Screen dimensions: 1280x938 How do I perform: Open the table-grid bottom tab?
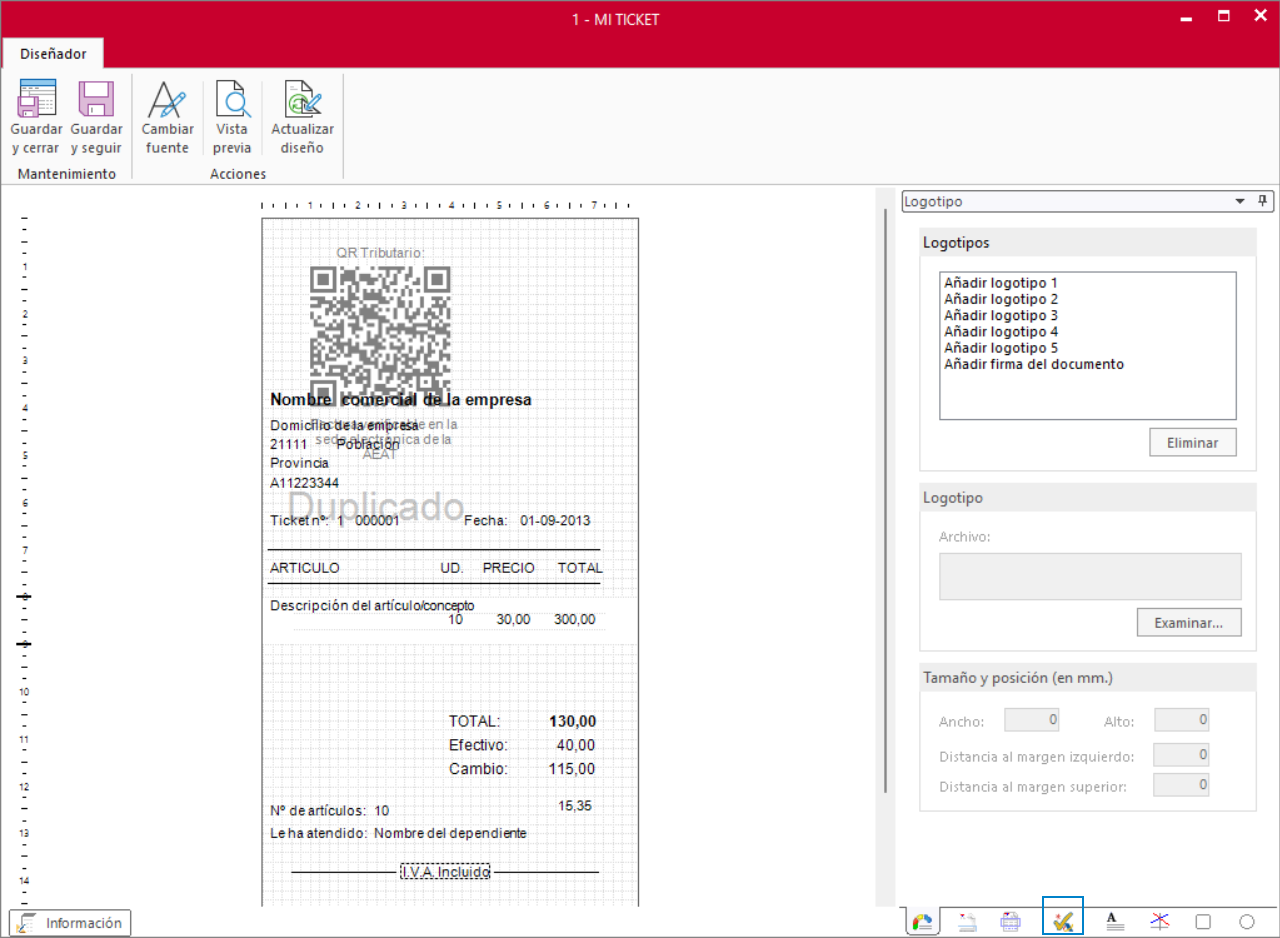coord(1011,922)
